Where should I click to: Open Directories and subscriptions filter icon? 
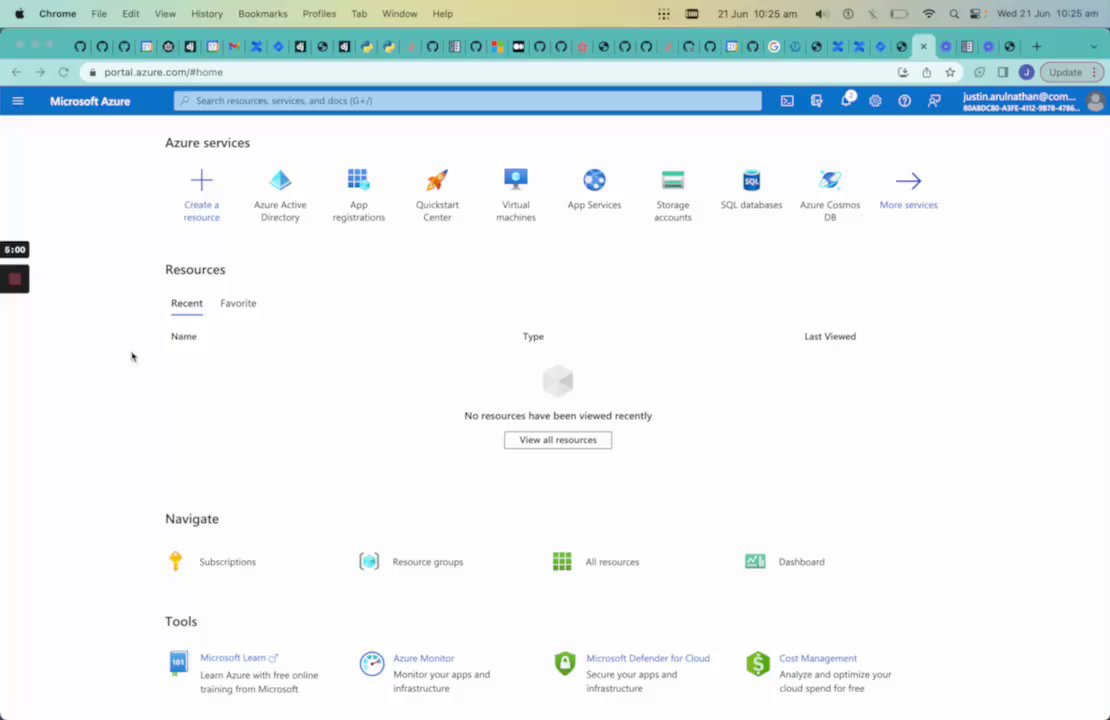pos(816,101)
